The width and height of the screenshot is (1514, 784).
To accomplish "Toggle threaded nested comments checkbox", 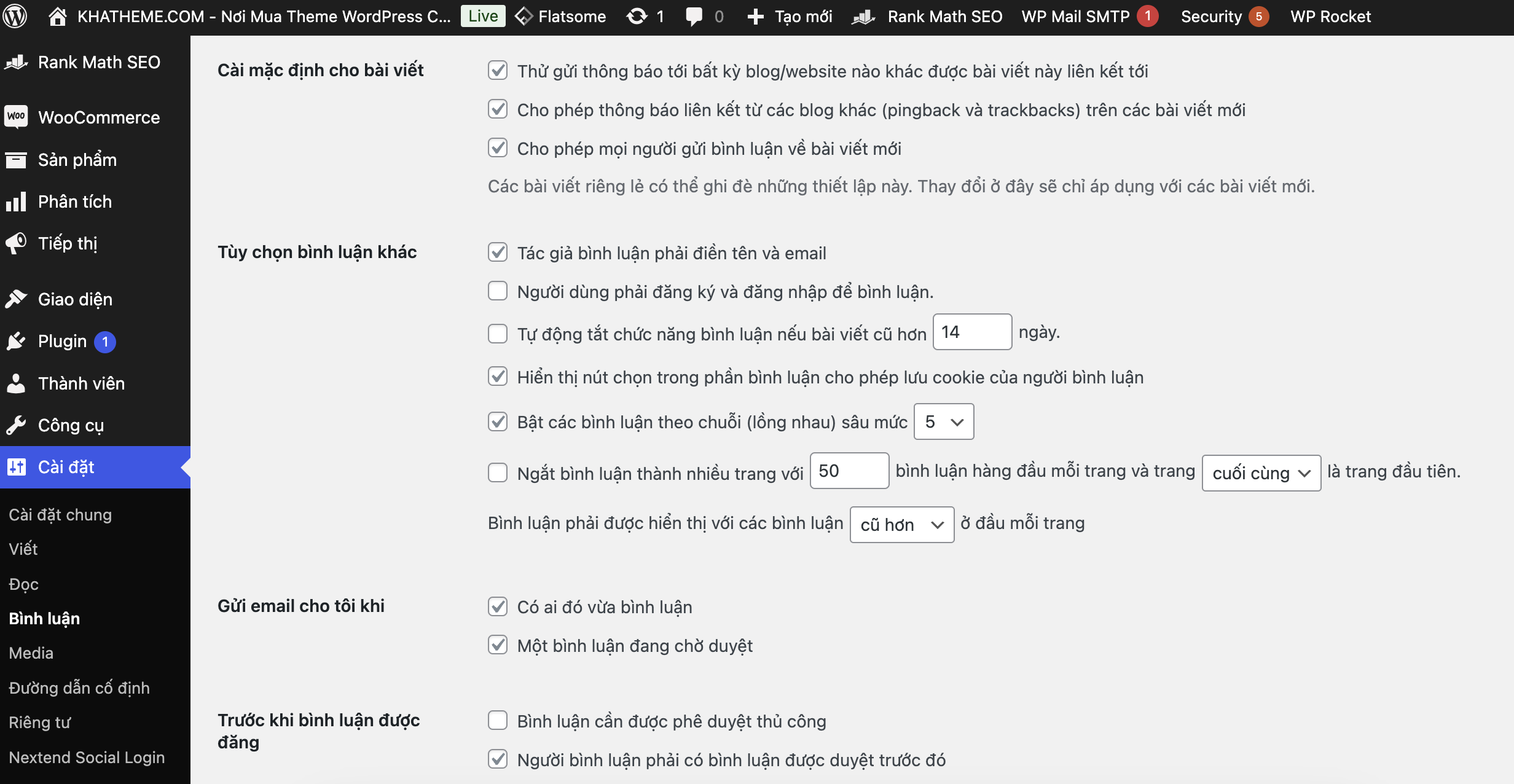I will point(498,421).
